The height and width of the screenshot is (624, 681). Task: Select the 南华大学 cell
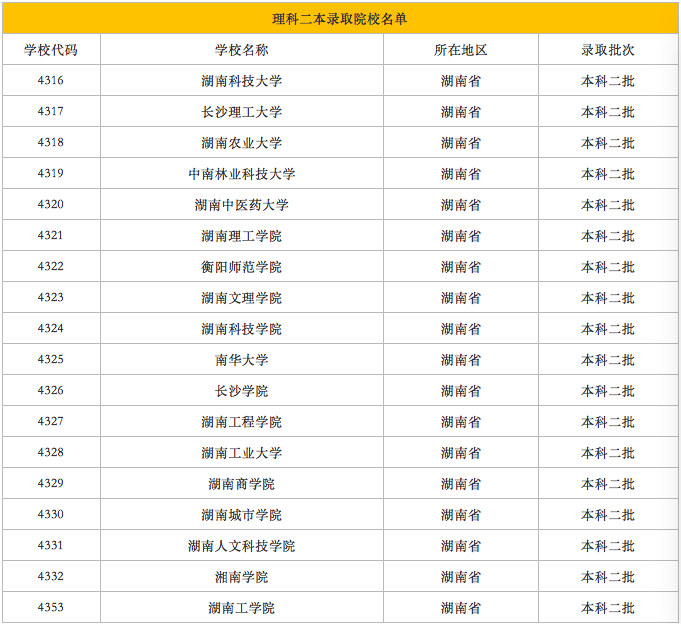click(x=241, y=360)
